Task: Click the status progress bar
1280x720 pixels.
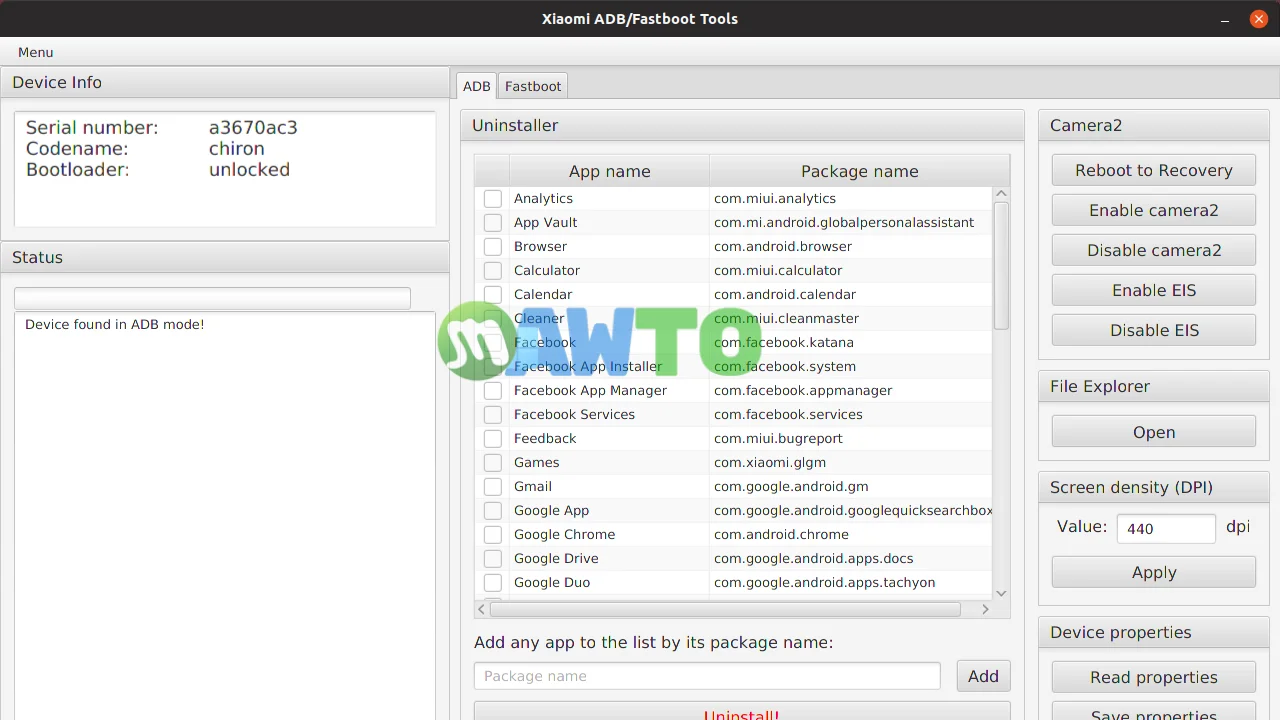Action: [212, 298]
